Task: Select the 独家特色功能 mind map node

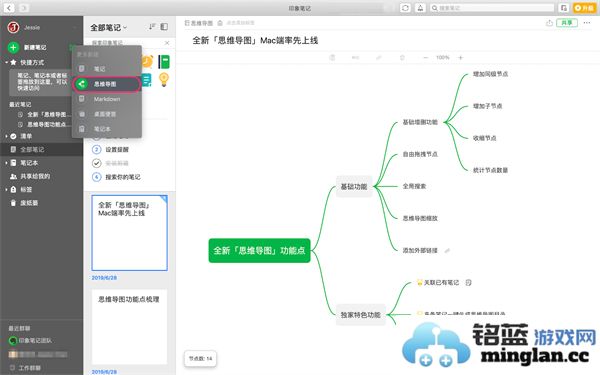Action: click(360, 315)
